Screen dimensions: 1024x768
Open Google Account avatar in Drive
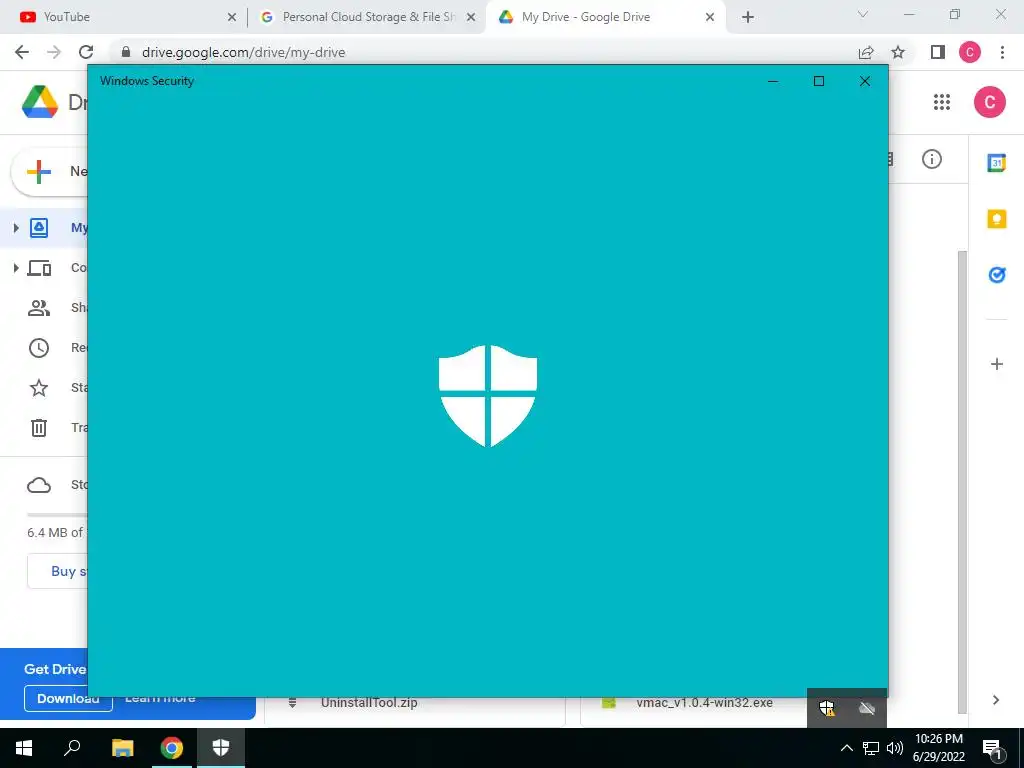[x=989, y=102]
